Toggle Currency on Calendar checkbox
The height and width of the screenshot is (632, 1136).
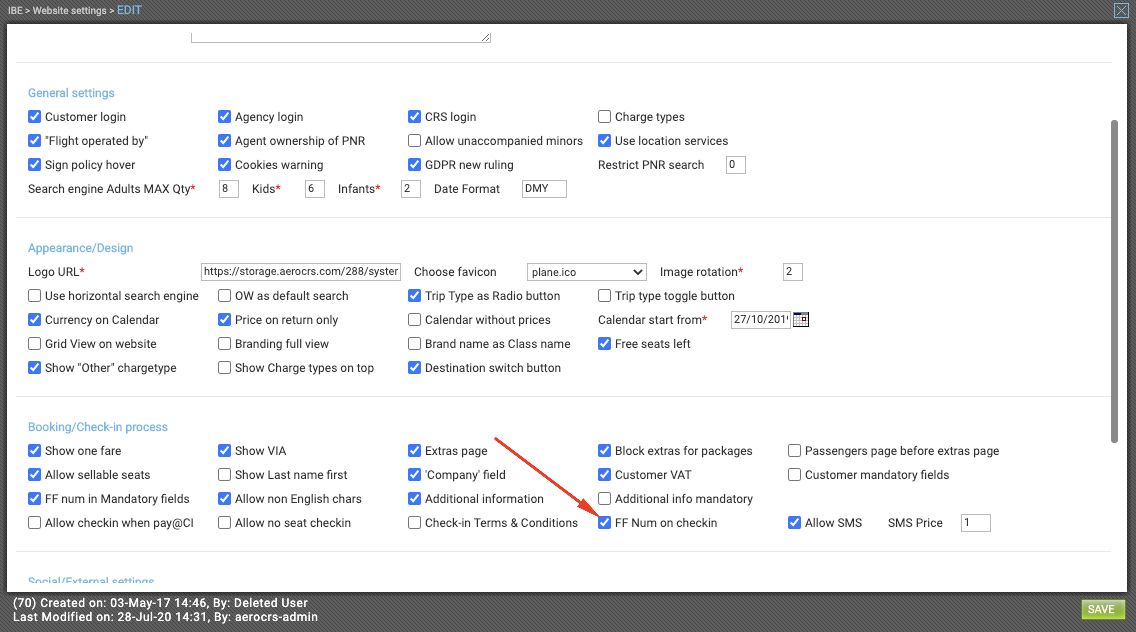34,320
